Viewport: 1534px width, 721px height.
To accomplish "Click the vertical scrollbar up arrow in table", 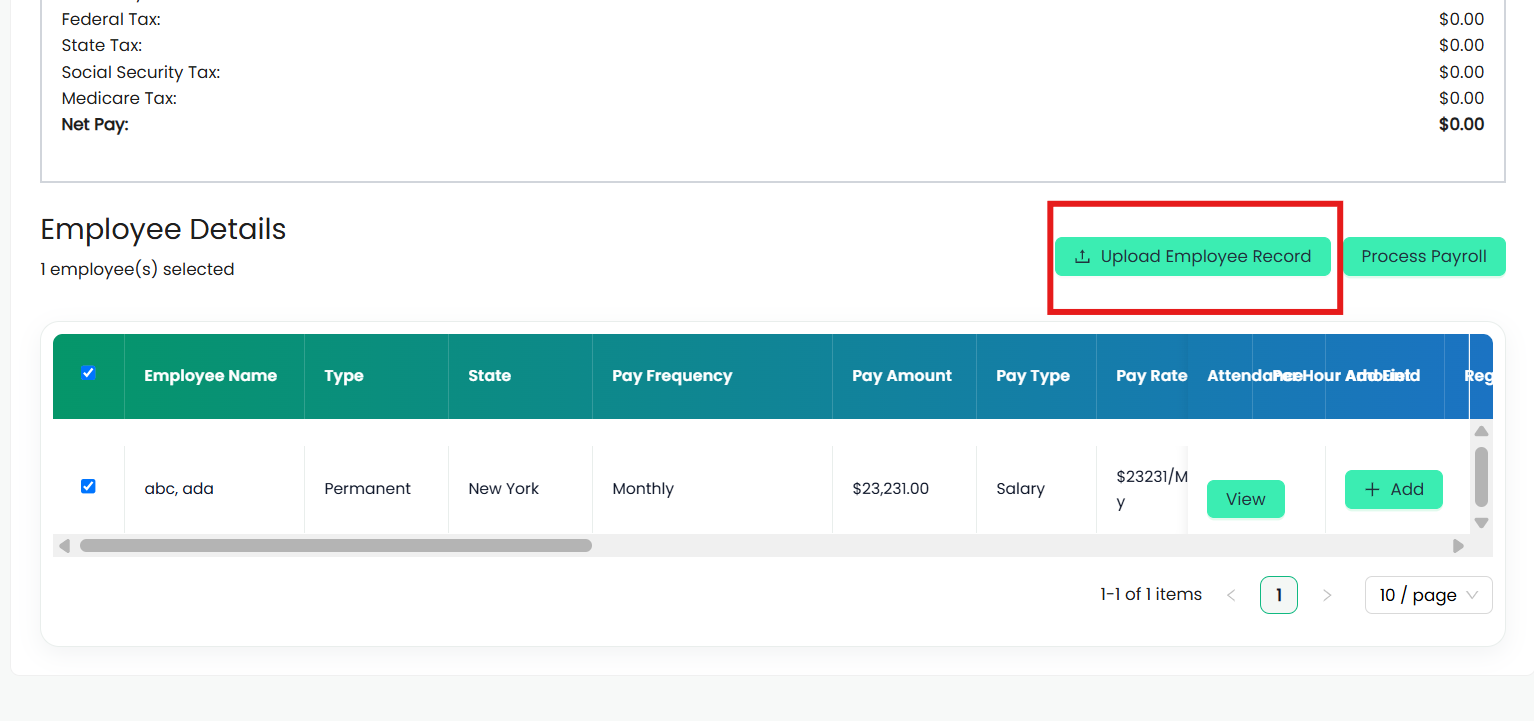I will point(1482,431).
